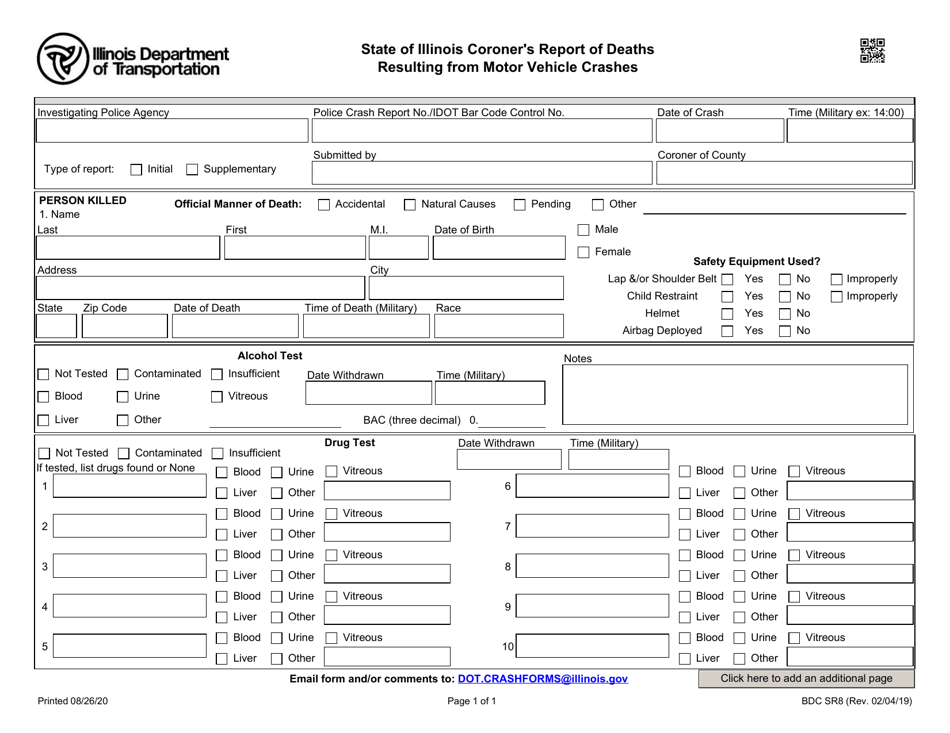The height and width of the screenshot is (733, 950).
Task: Mark Airbag Deployed as Yes
Action: (x=727, y=329)
